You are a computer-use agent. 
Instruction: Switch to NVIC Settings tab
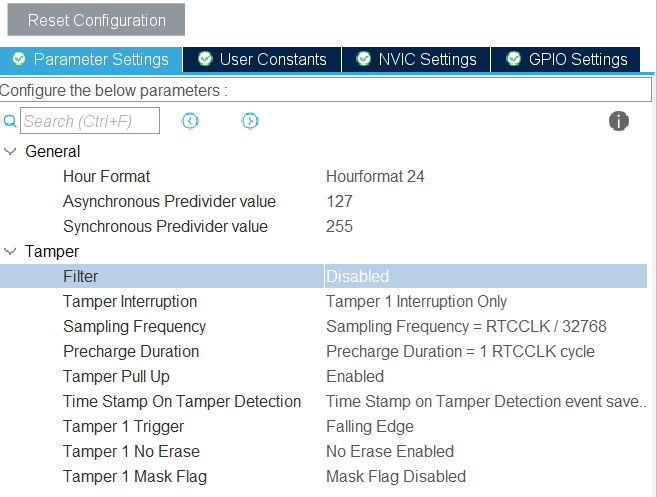click(416, 59)
